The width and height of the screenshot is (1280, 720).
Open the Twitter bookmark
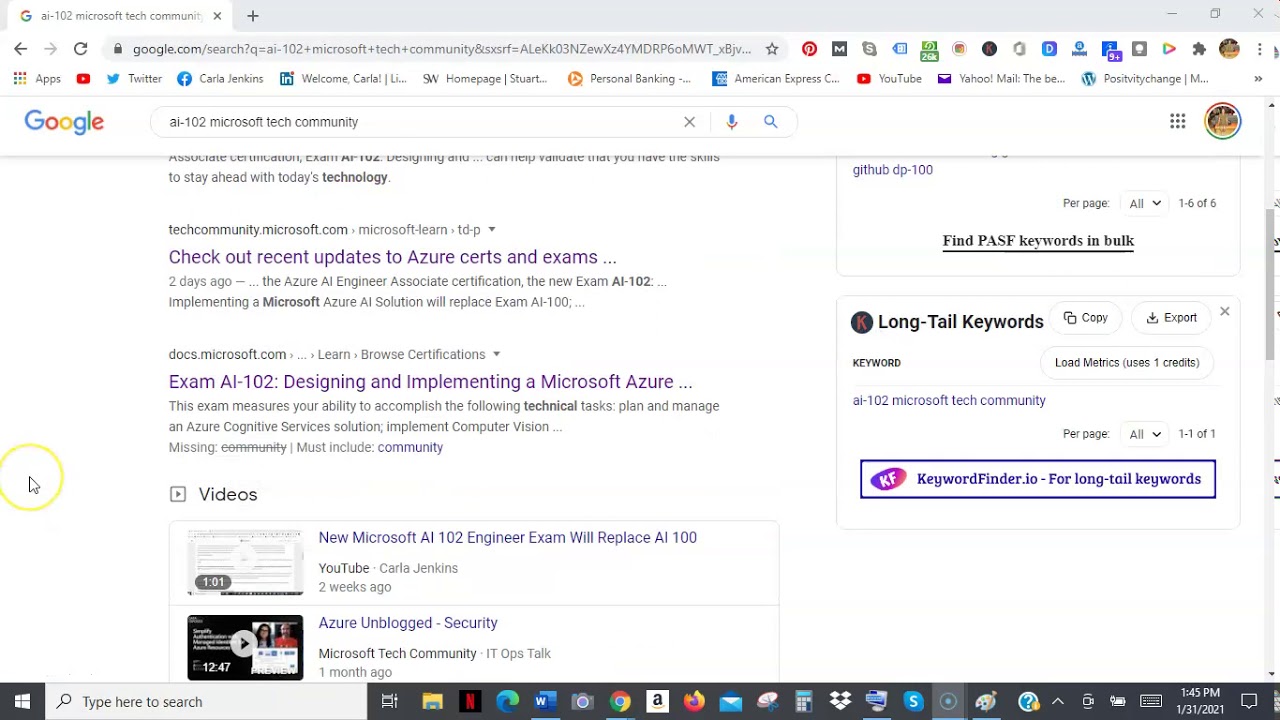pos(134,79)
